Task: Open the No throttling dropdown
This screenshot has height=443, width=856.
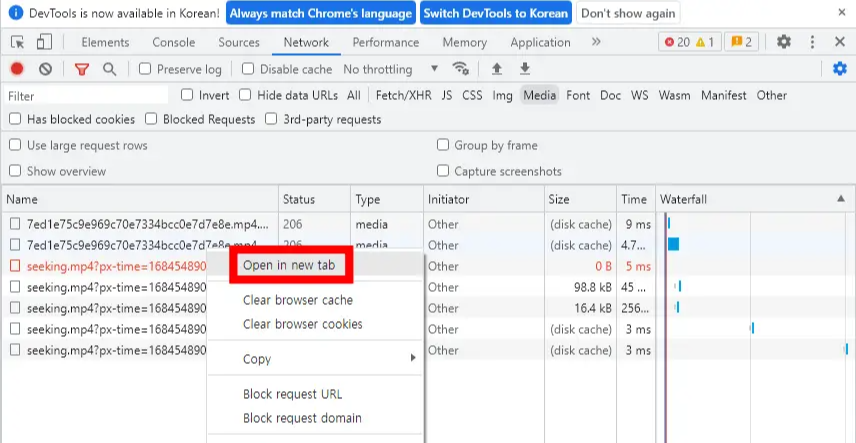Action: pos(391,69)
